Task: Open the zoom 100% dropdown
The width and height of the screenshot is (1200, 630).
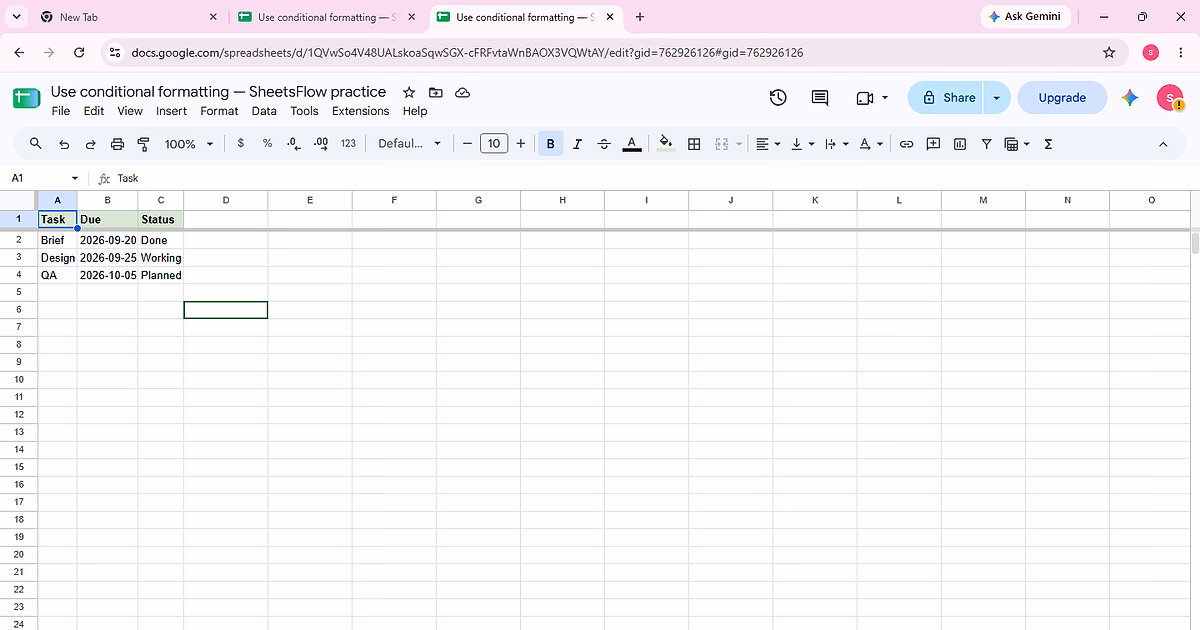Action: click(x=189, y=144)
